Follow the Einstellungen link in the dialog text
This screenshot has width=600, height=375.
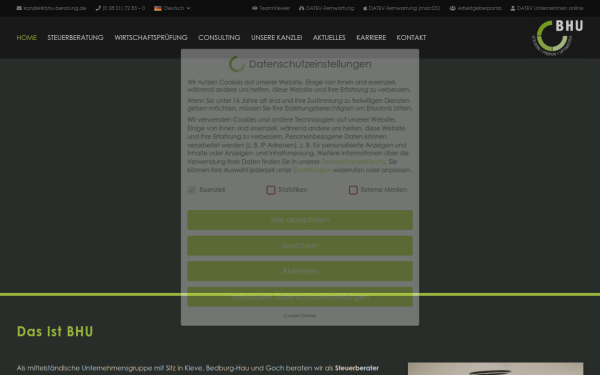point(312,170)
